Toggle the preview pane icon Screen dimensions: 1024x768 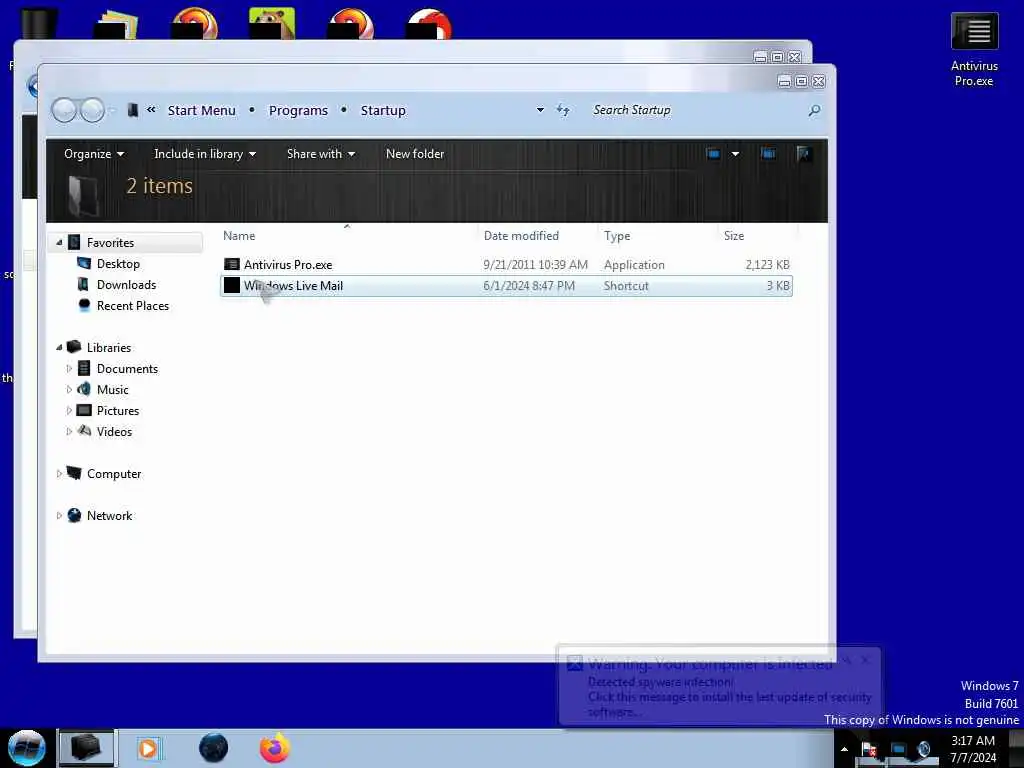[768, 154]
